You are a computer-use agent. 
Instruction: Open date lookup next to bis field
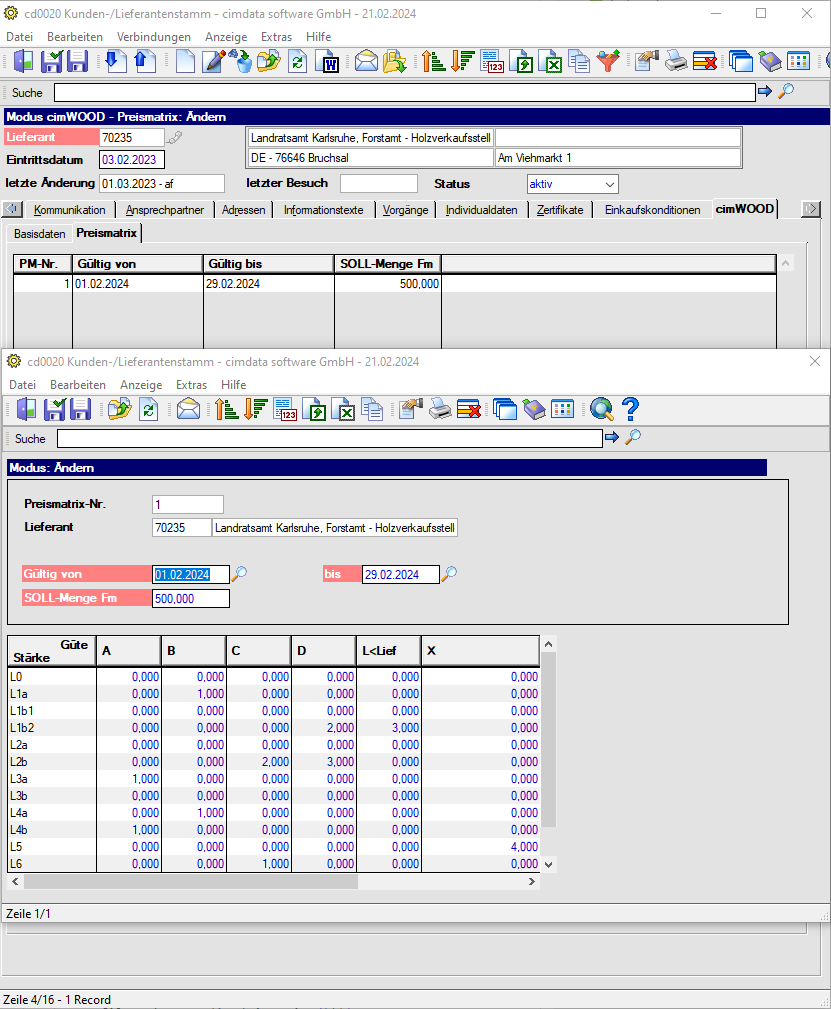[x=449, y=573]
